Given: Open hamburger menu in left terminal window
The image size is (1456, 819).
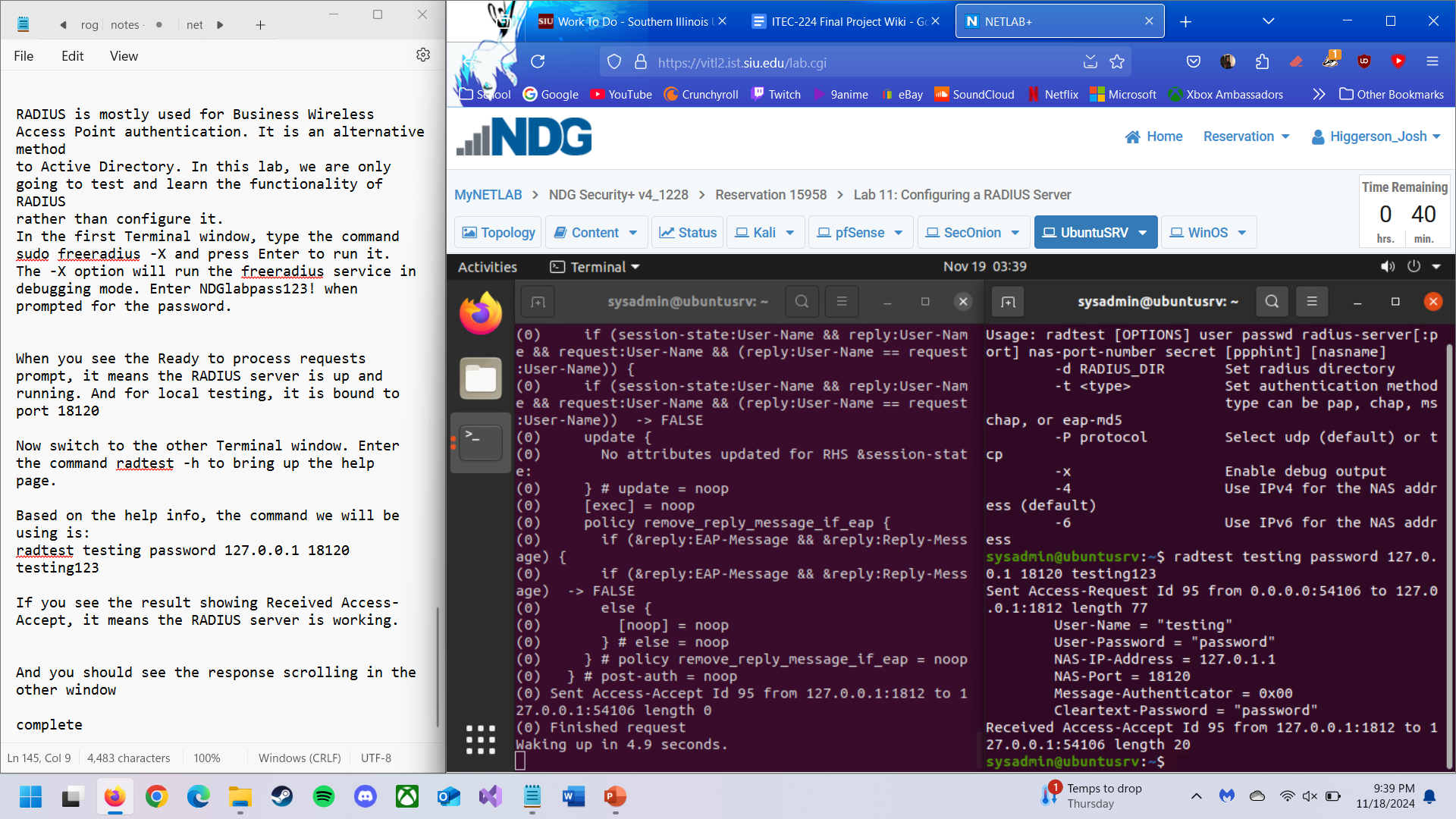Looking at the screenshot, I should pyautogui.click(x=842, y=302).
